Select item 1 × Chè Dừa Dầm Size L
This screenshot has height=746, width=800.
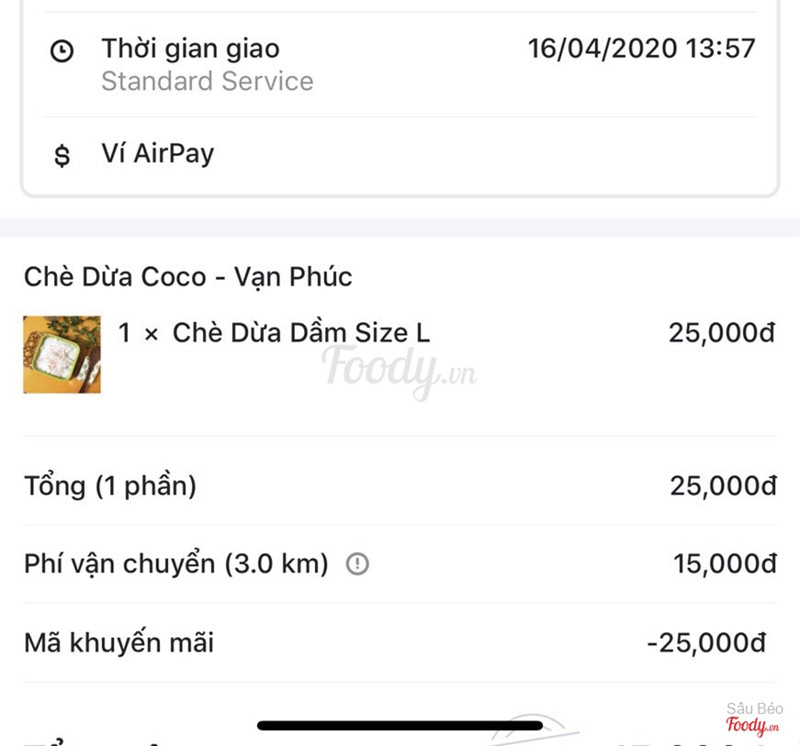point(274,333)
